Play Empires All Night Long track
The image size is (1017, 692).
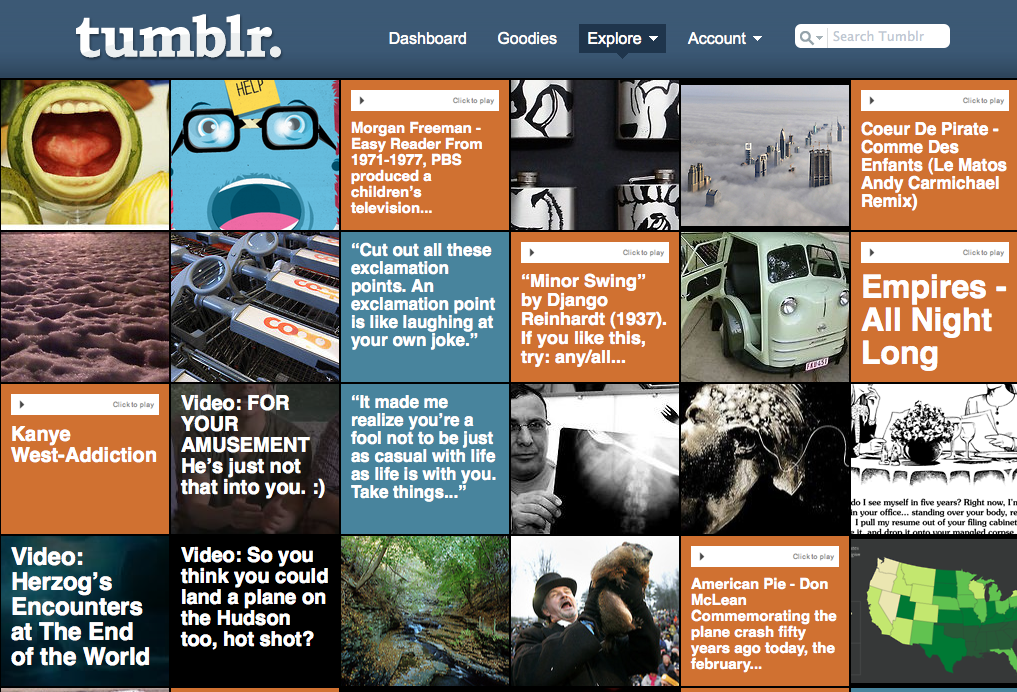[872, 252]
